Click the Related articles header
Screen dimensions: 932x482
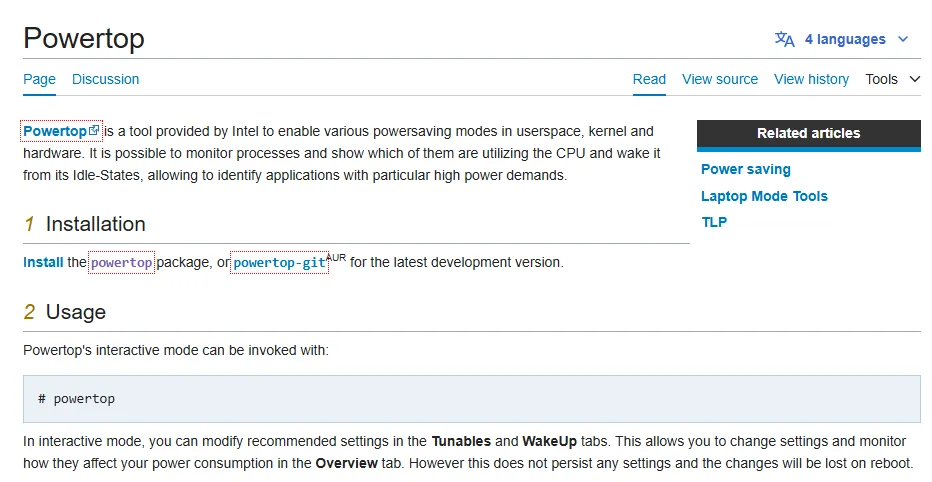point(808,133)
